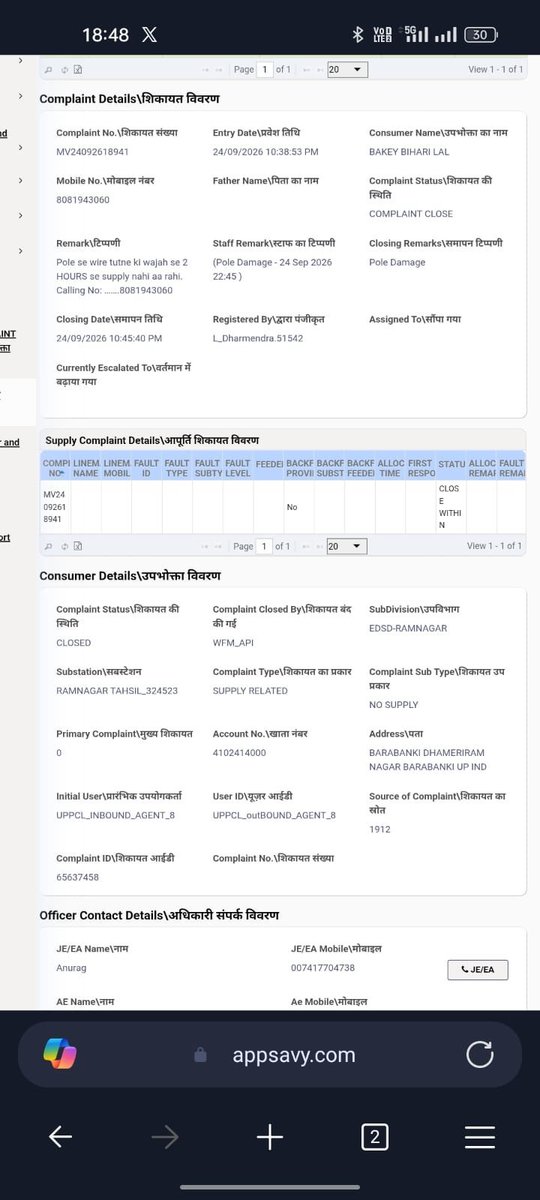
Task: Click refresh icon in Supply Complaint Details pager
Action: (64, 546)
